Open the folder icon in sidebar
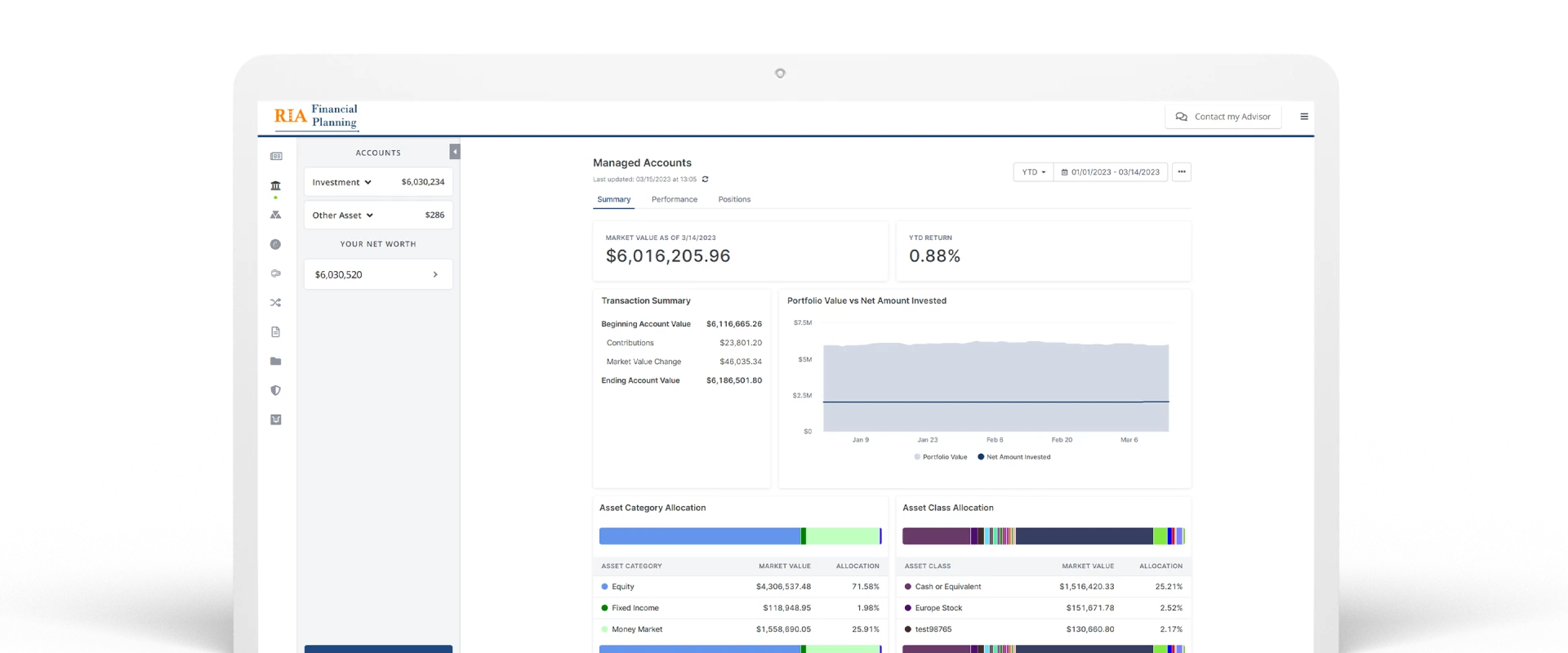The image size is (1568, 653). (275, 362)
